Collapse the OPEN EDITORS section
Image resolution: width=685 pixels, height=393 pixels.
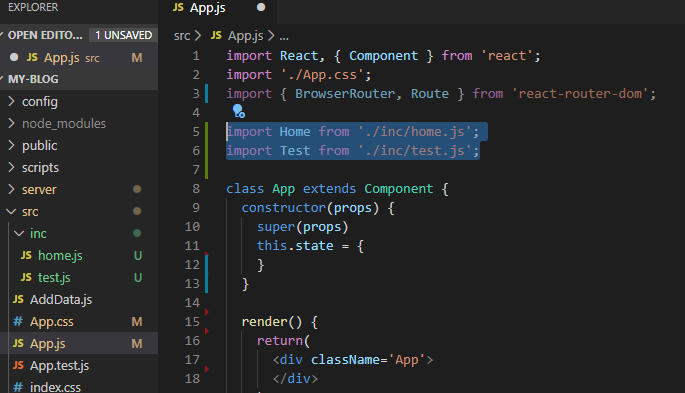2,35
